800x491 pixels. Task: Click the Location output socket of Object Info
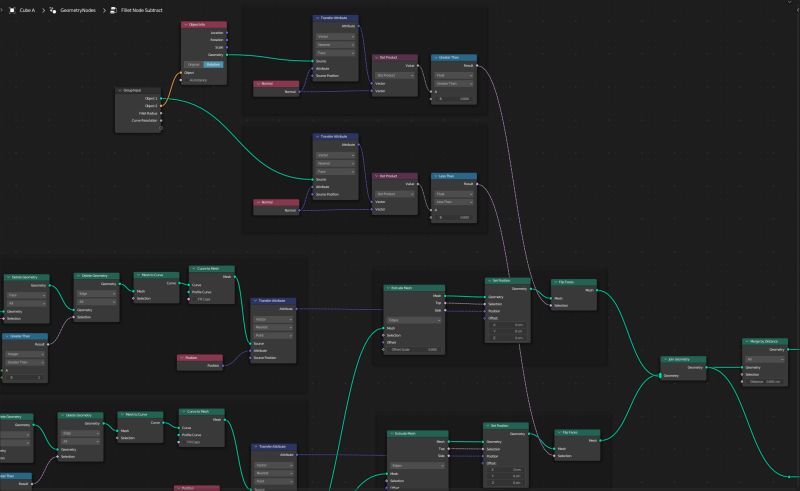click(x=227, y=33)
